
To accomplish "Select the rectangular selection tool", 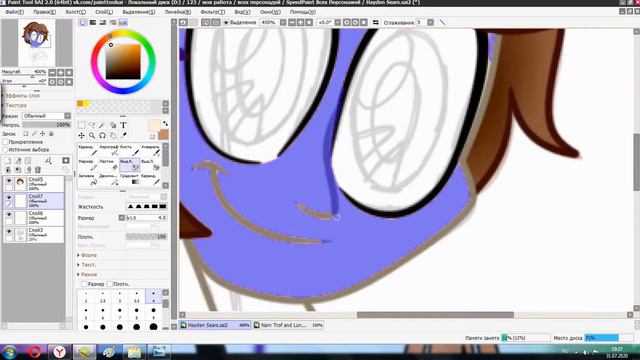I will tap(82, 125).
